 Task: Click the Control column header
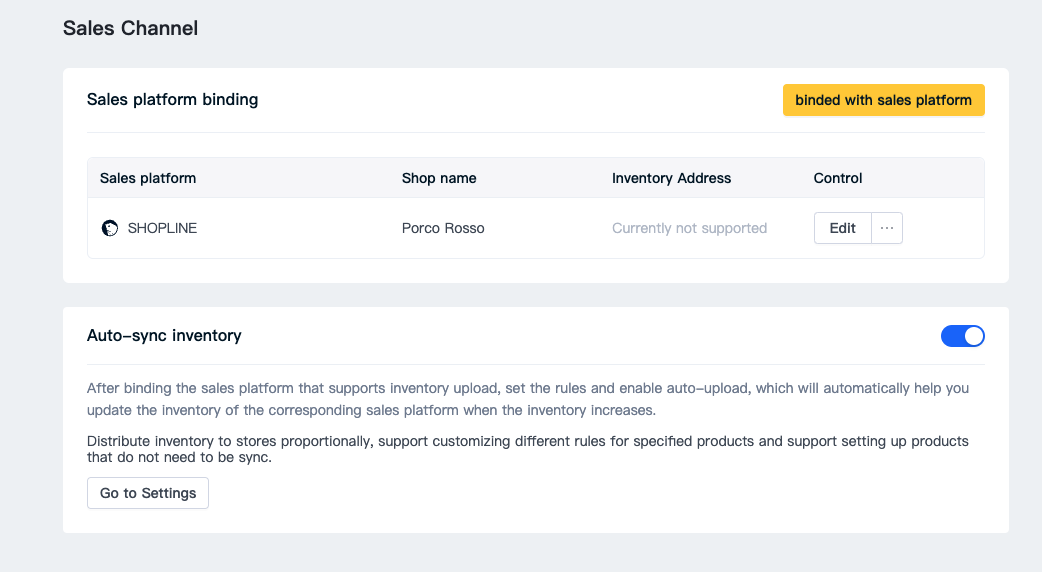point(837,178)
